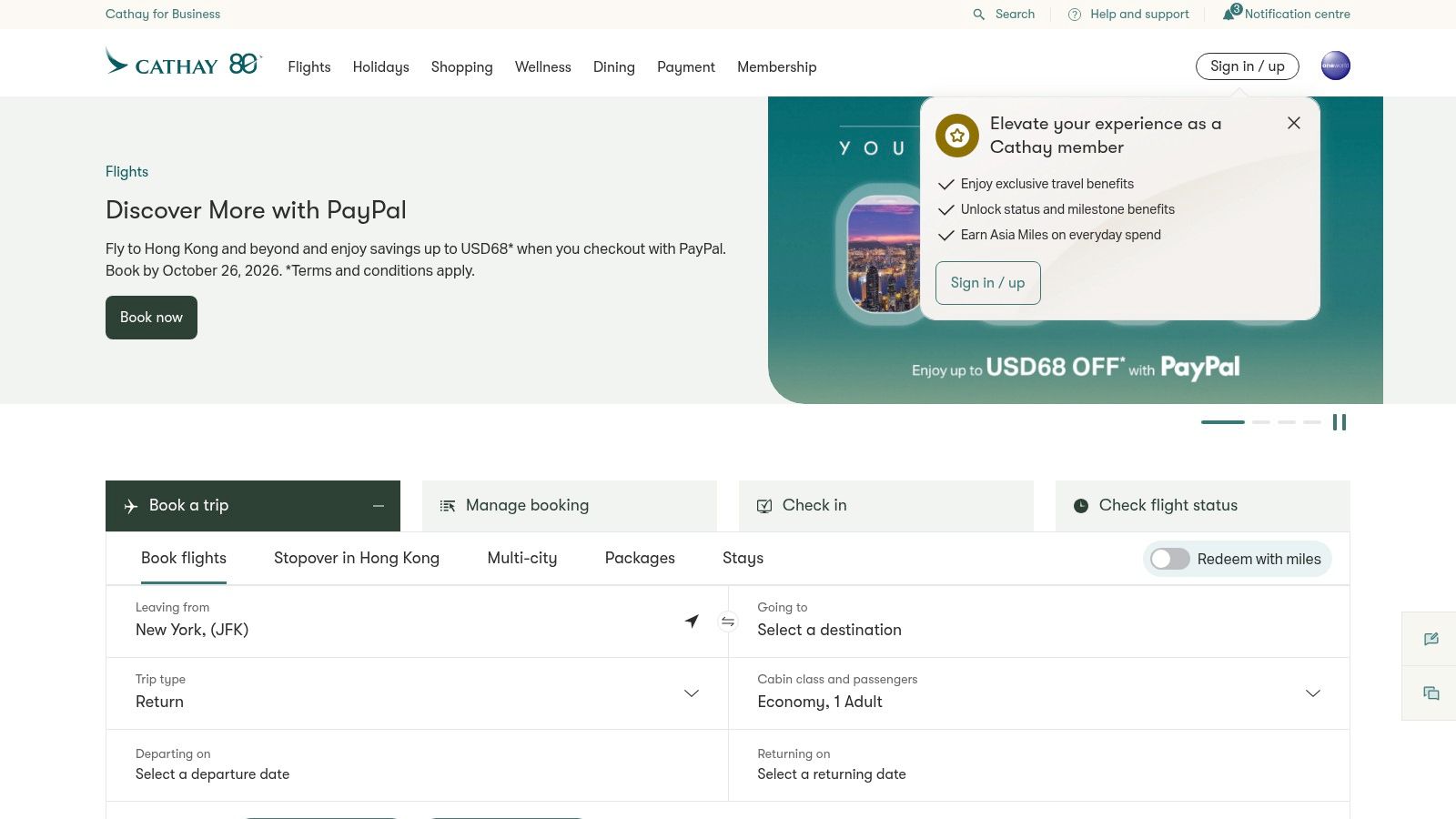Select the Stopover in Hong Kong tab
Screen dimensions: 1456x819
click(357, 558)
